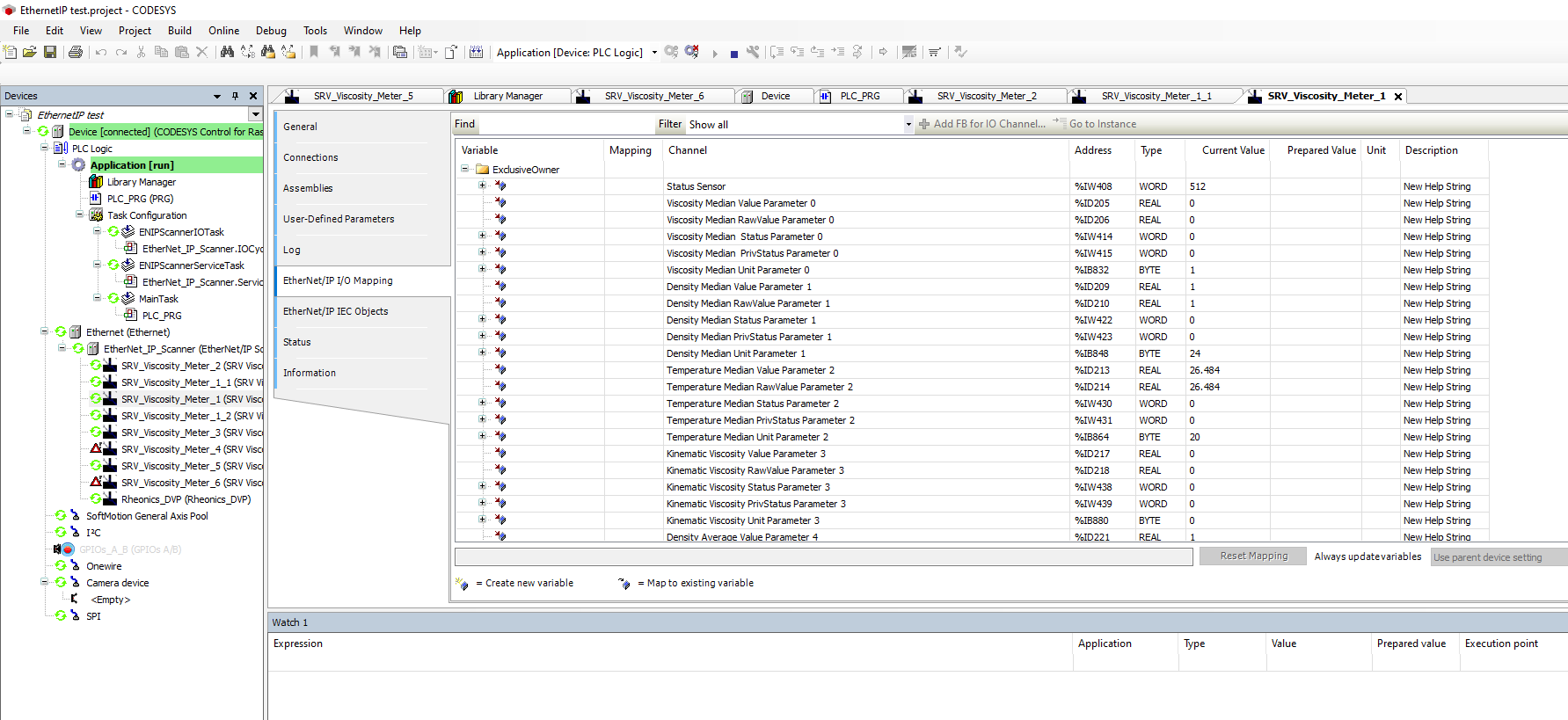Click the Redo toolbar icon
The width and height of the screenshot is (1568, 720).
point(121,52)
